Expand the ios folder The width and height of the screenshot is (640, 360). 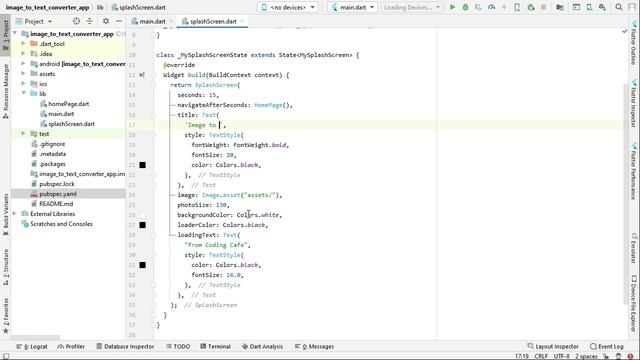point(23,84)
